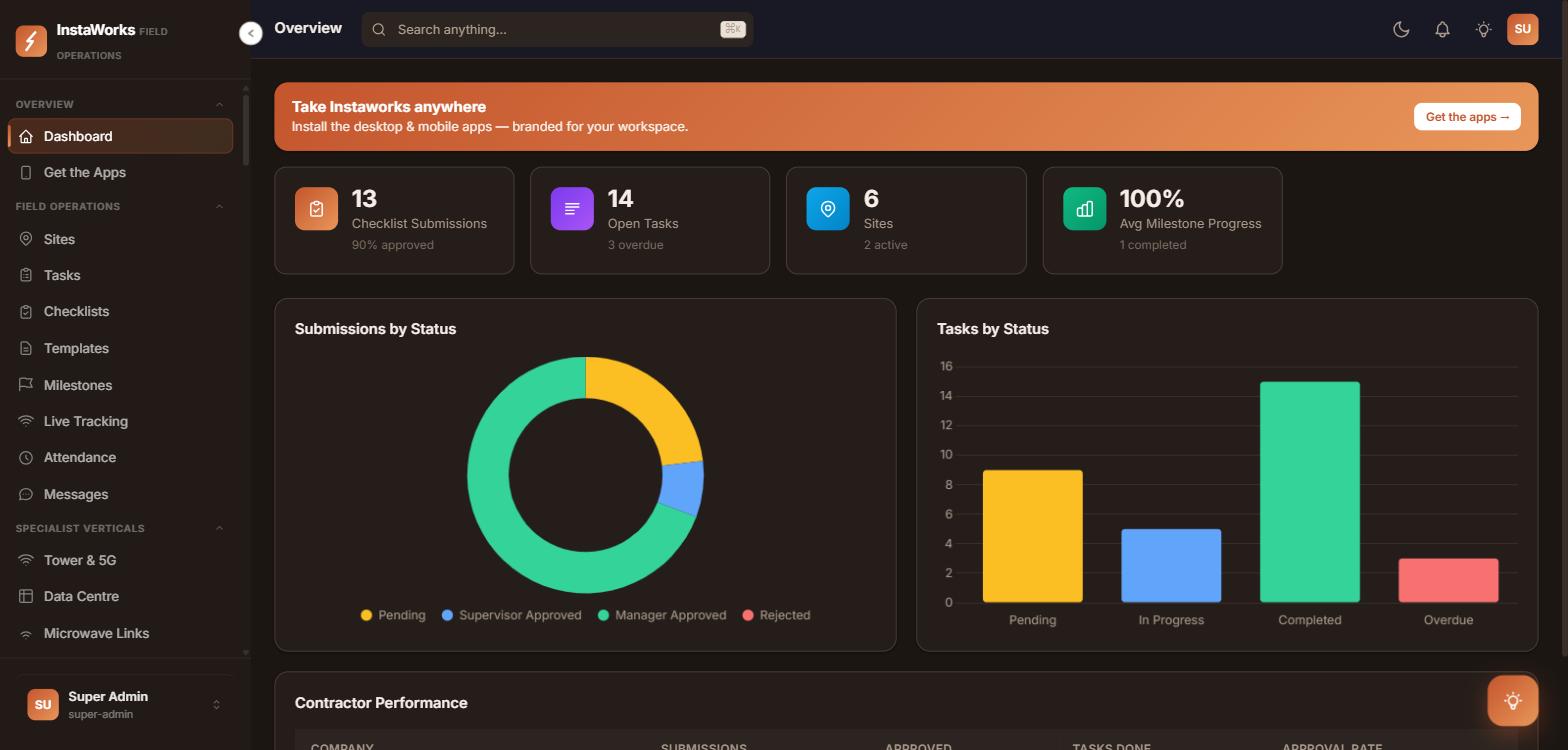Screen dimensions: 1568x750
Task: Open the Super Admin account switcher
Action: click(x=124, y=705)
